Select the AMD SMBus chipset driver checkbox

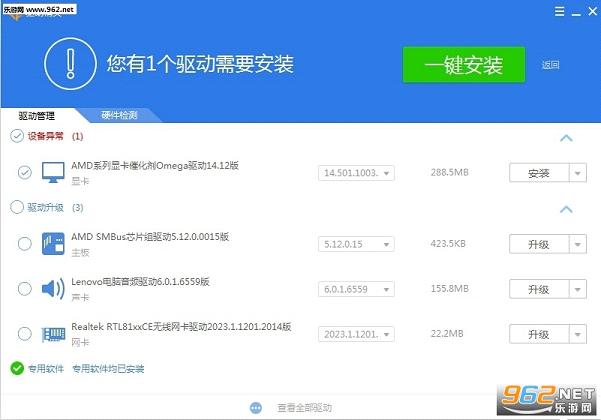coord(25,244)
